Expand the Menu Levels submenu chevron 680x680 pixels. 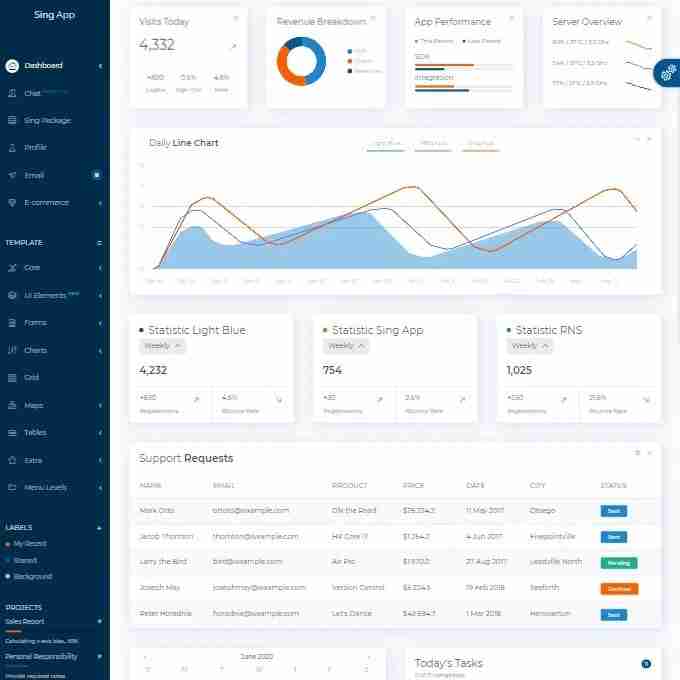tap(100, 488)
